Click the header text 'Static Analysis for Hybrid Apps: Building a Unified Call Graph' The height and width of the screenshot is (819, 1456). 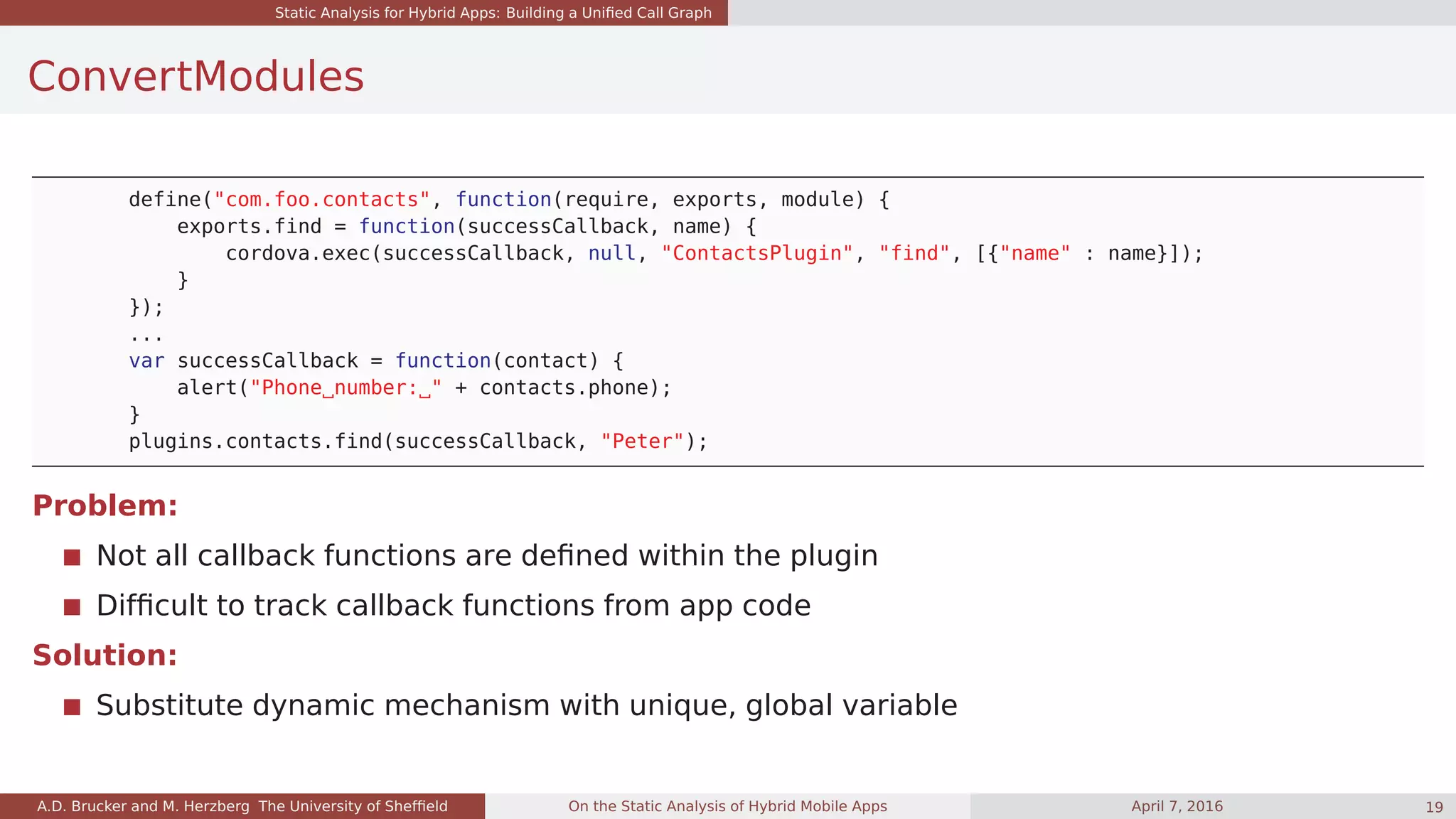493,13
